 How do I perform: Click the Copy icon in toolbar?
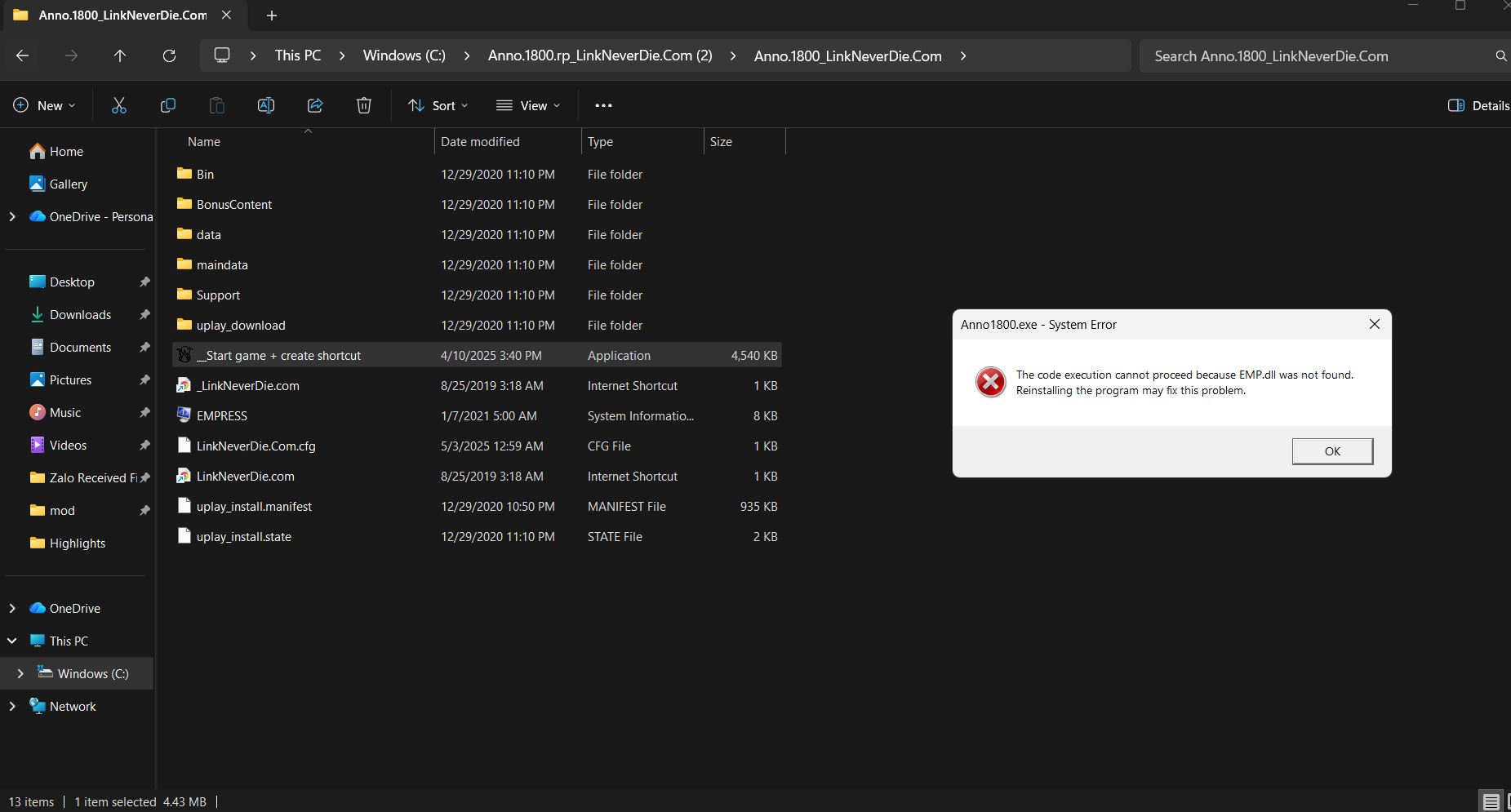tap(168, 105)
